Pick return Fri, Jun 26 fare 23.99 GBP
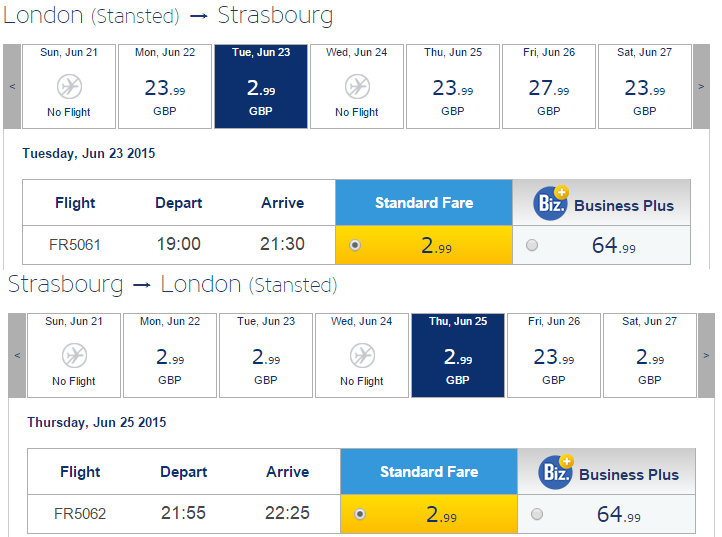This screenshot has height=537, width=722. pos(554,356)
